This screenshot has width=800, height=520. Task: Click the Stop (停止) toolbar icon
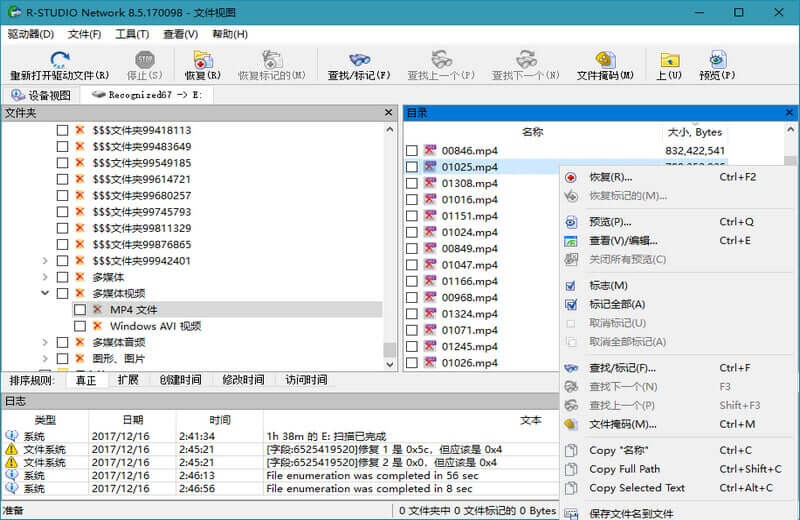(x=145, y=59)
